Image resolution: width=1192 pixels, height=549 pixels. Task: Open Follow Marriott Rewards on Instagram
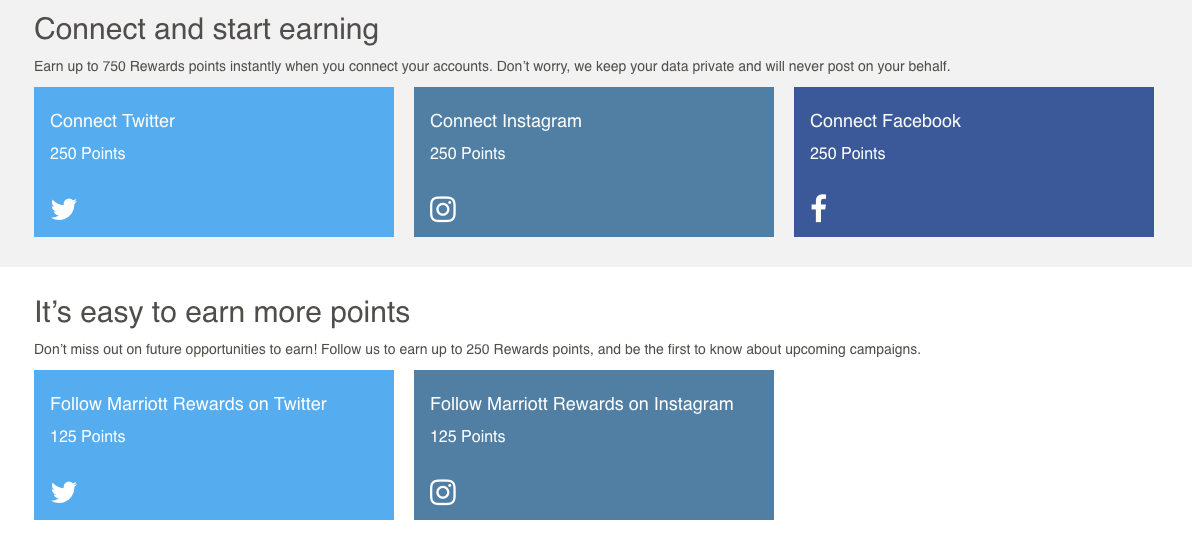click(581, 404)
